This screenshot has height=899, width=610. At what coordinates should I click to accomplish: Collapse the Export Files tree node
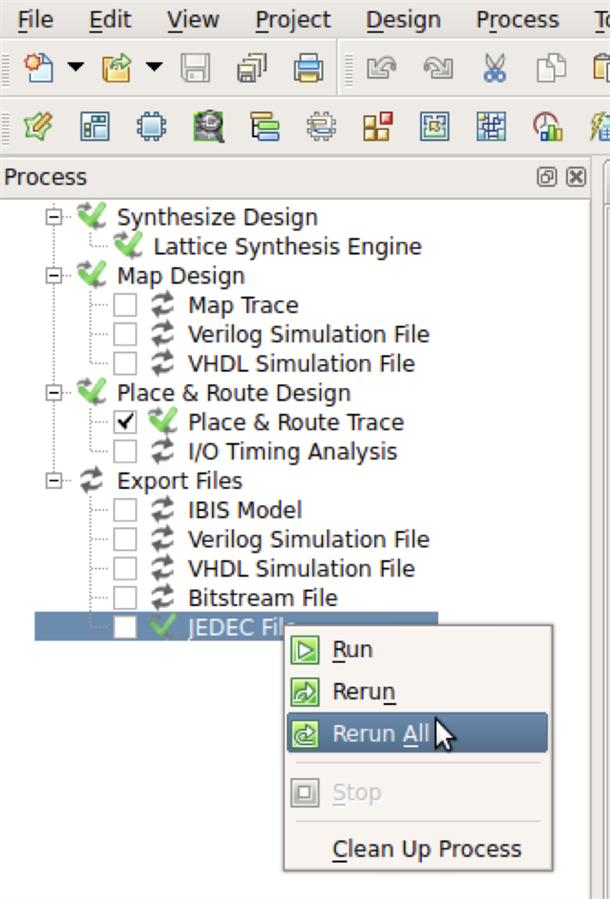53,481
